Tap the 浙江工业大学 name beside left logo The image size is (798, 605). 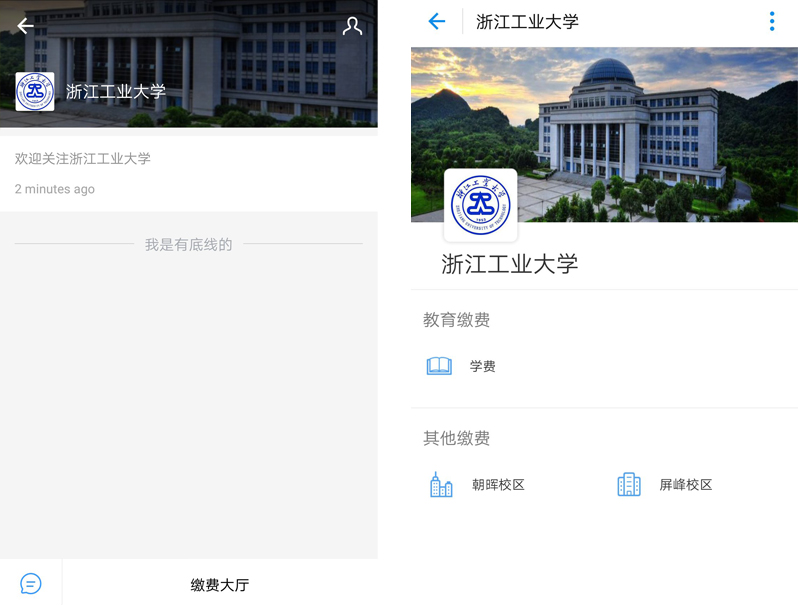116,92
